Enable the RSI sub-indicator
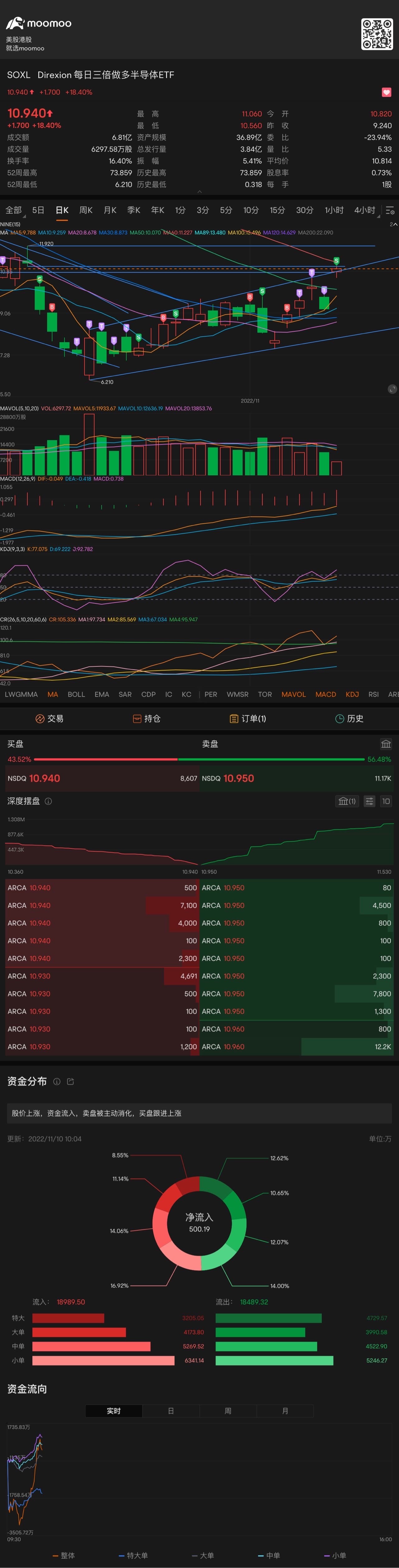This screenshot has height=1568, width=399. (x=373, y=695)
